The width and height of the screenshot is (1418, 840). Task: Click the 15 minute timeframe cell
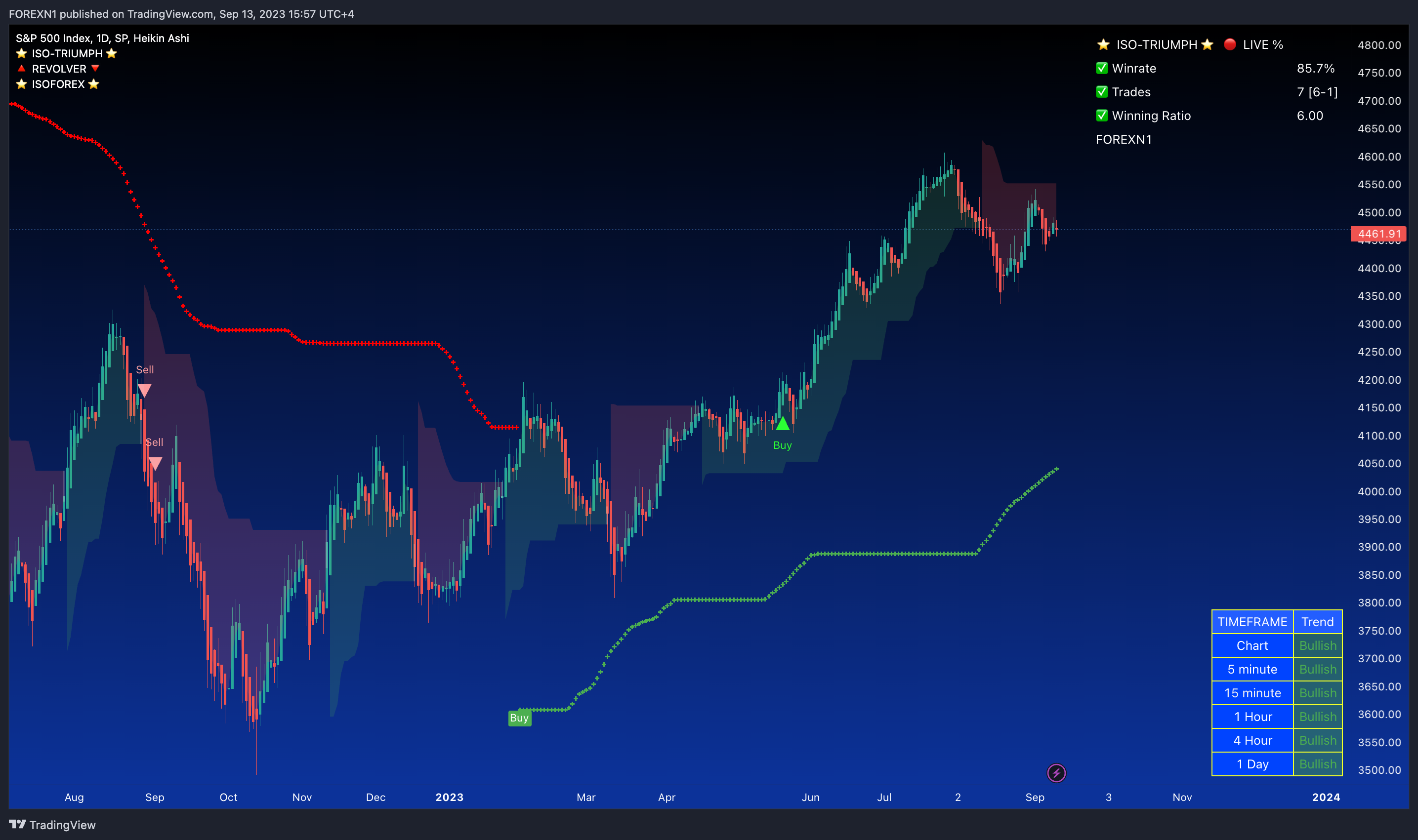click(1252, 693)
